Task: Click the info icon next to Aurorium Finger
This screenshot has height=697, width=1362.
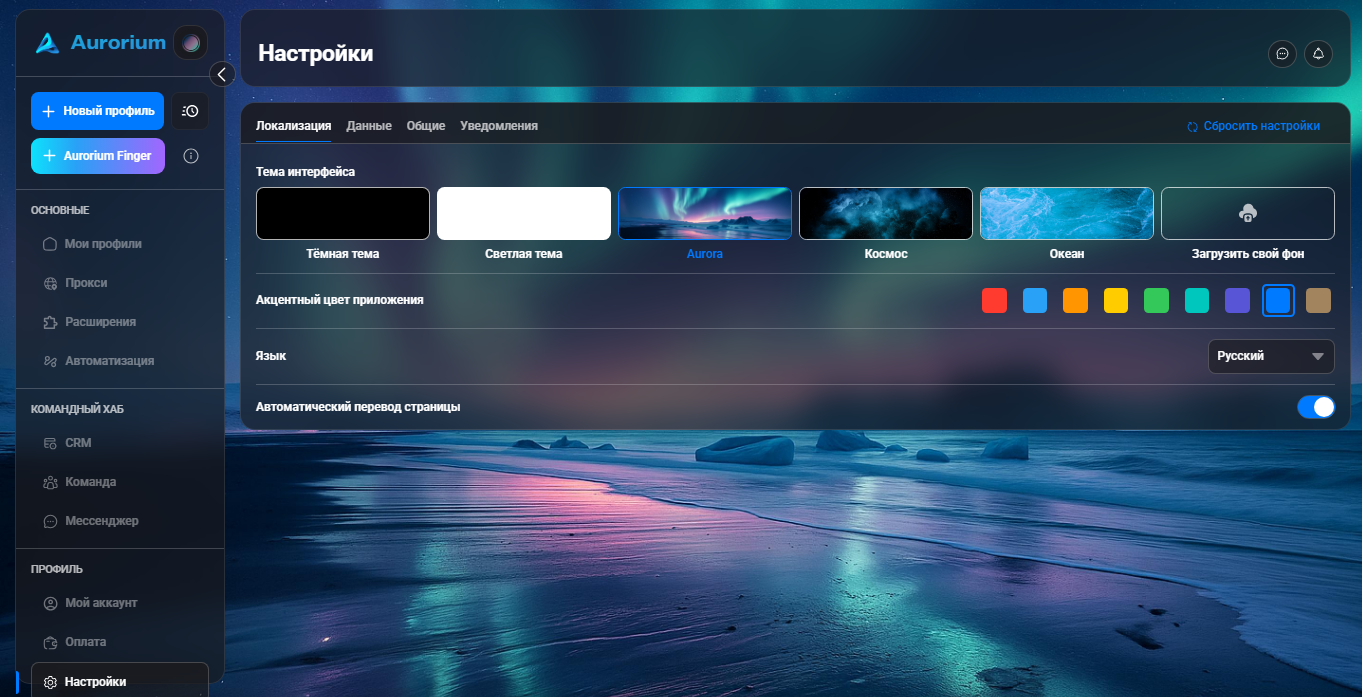Action: click(x=191, y=156)
